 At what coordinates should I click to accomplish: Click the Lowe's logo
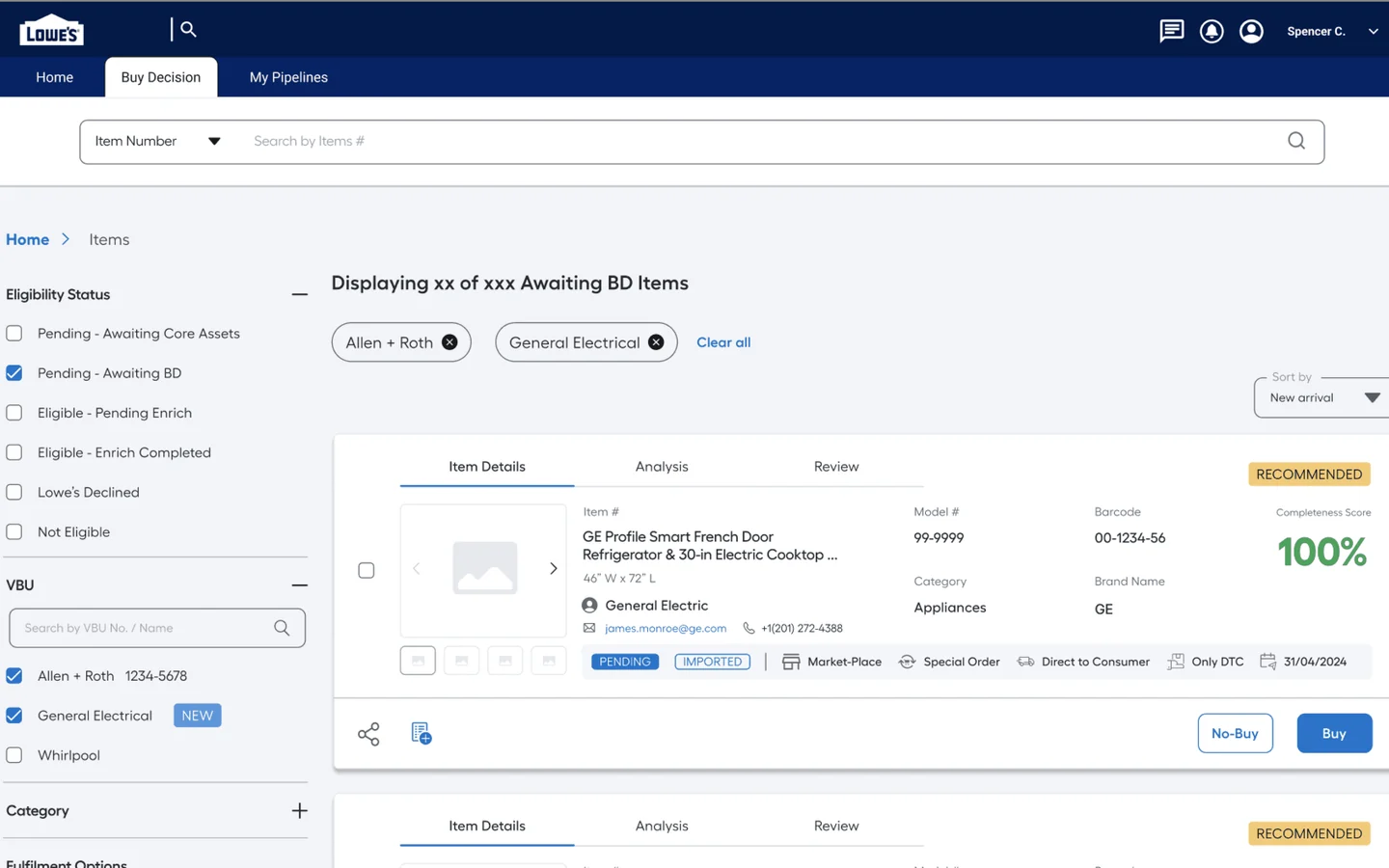51,30
